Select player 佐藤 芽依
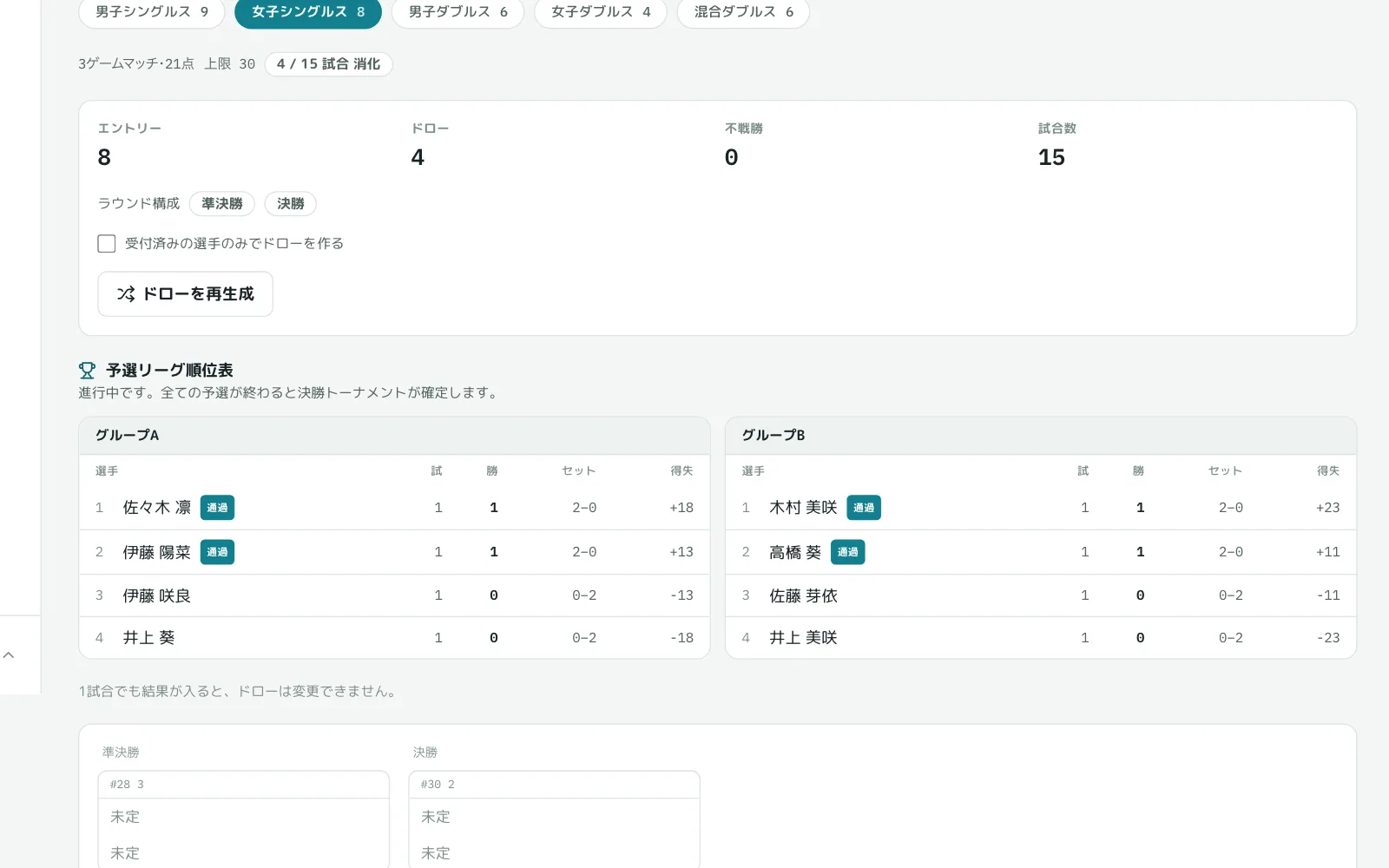Viewport: 1389px width, 868px height. tap(803, 595)
